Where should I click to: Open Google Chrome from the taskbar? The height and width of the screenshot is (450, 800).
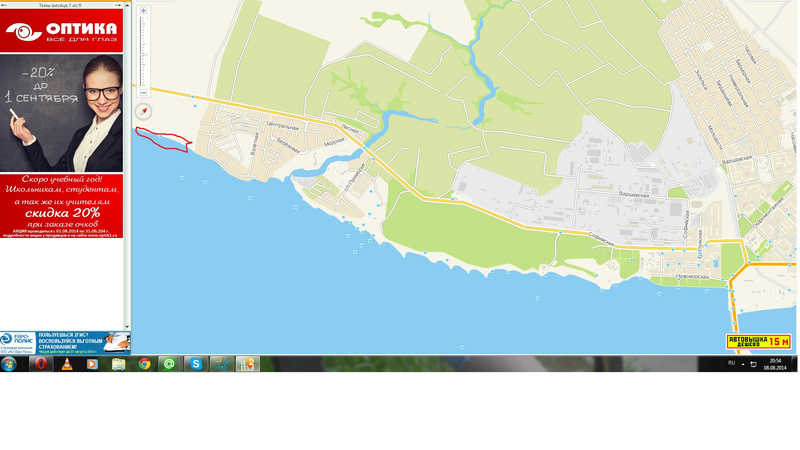(144, 364)
